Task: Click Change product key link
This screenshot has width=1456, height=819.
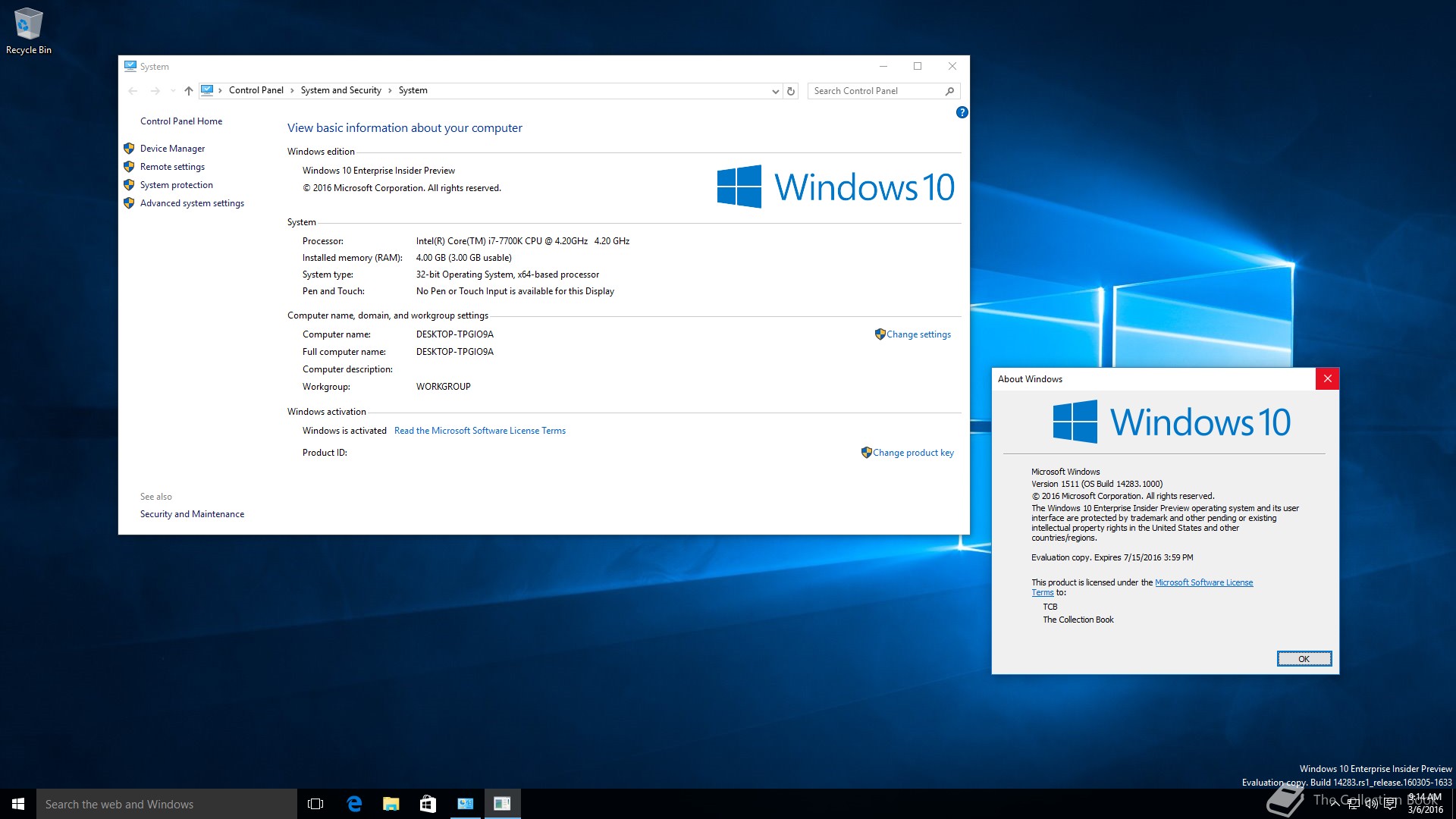Action: [x=913, y=453]
